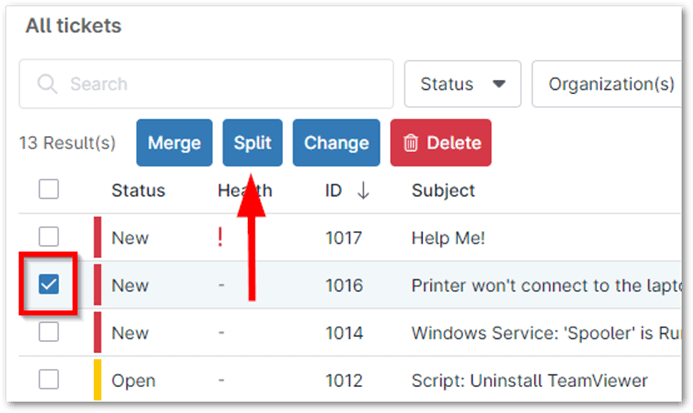Toggle the select-all tickets checkbox

click(49, 189)
